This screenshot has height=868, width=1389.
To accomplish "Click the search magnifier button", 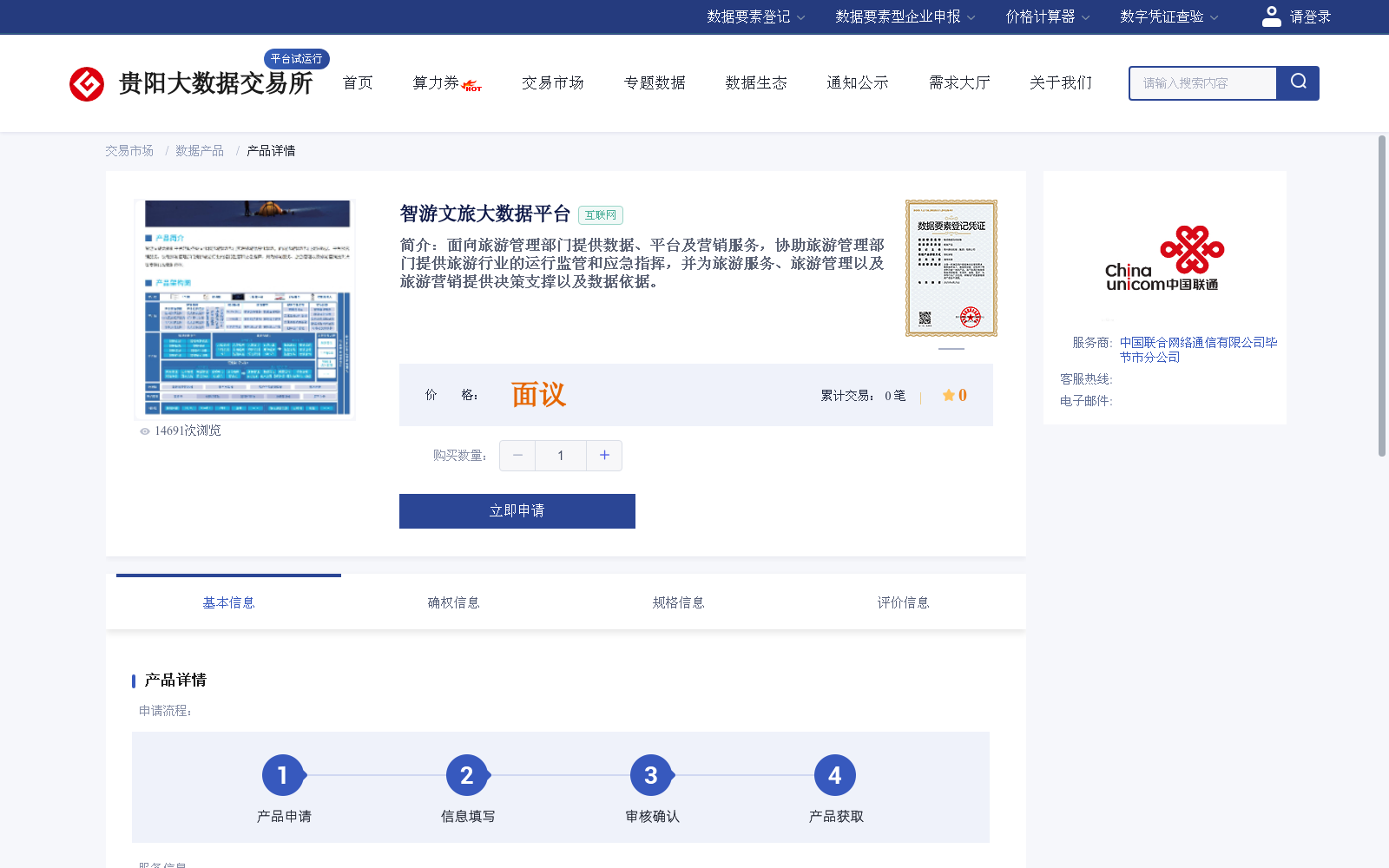I will (x=1298, y=83).
